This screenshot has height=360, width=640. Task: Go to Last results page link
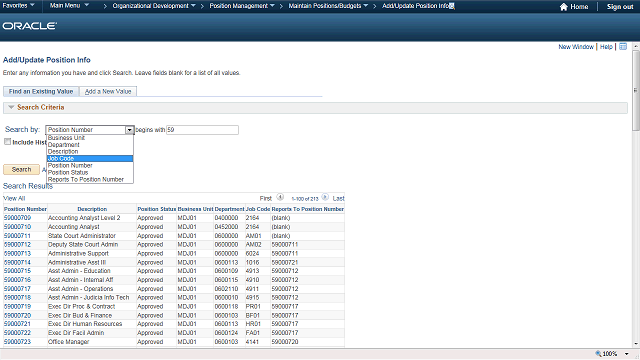pos(338,198)
